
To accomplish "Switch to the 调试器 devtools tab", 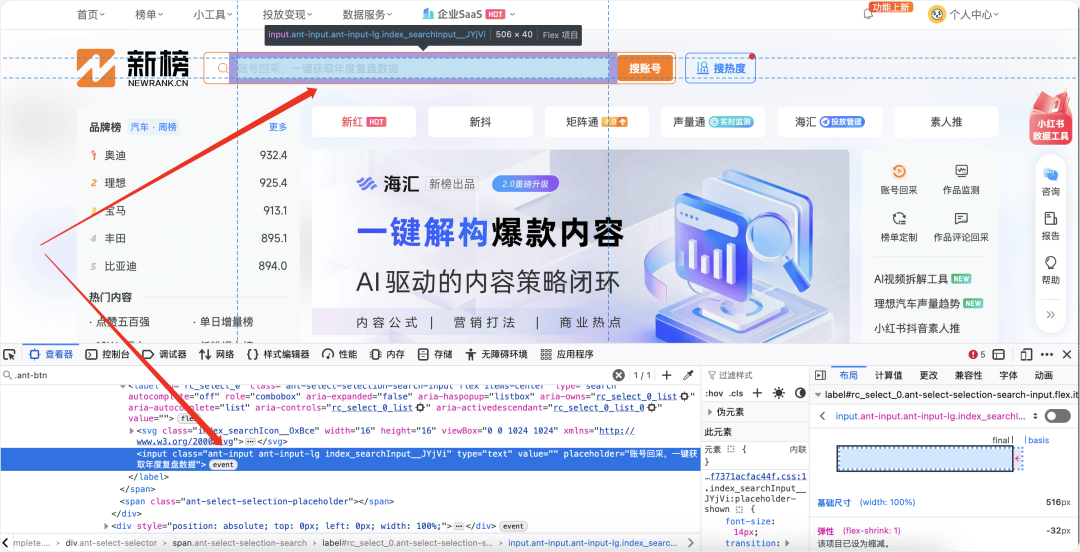I will point(165,354).
